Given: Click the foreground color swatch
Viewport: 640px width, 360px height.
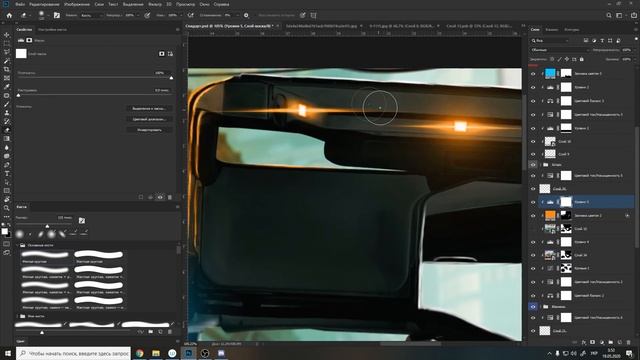Looking at the screenshot, I should [x=4, y=231].
